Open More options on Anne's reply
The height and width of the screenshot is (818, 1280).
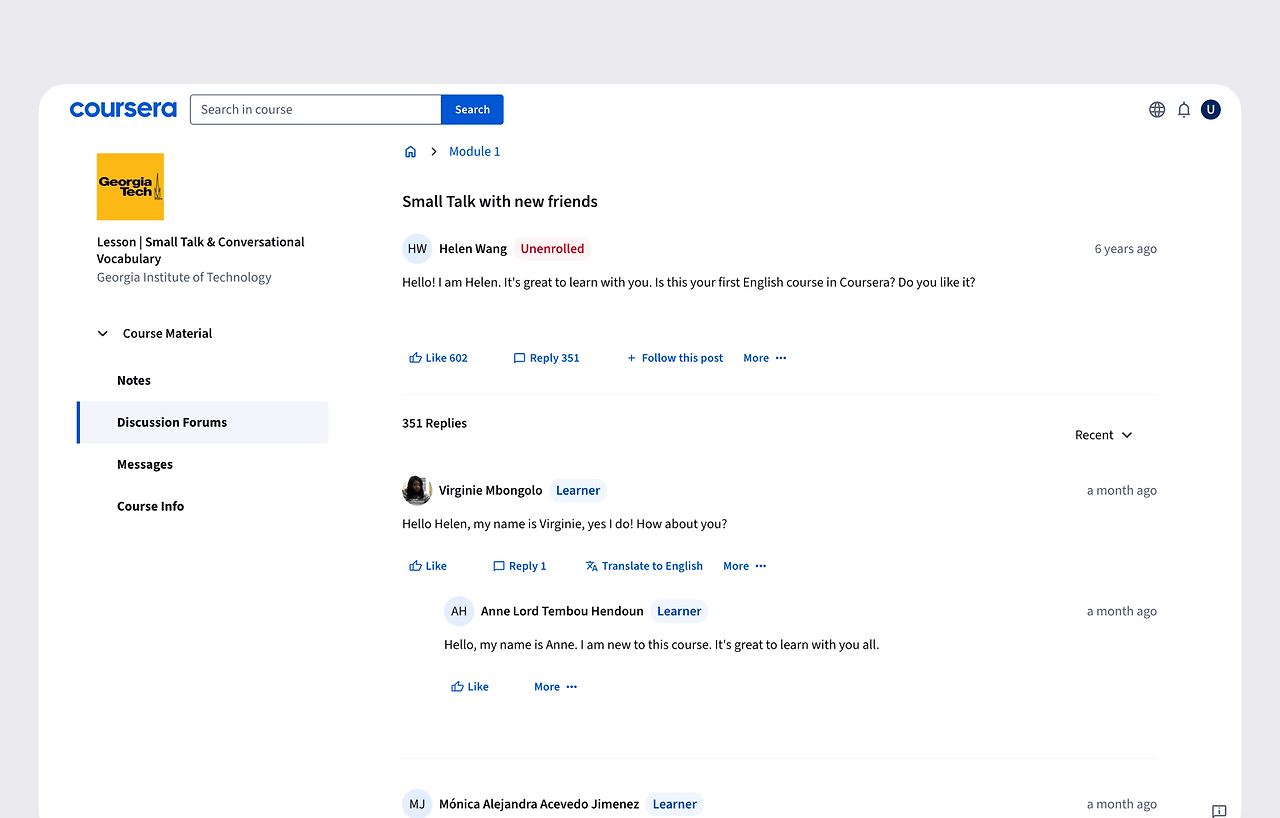pos(556,687)
